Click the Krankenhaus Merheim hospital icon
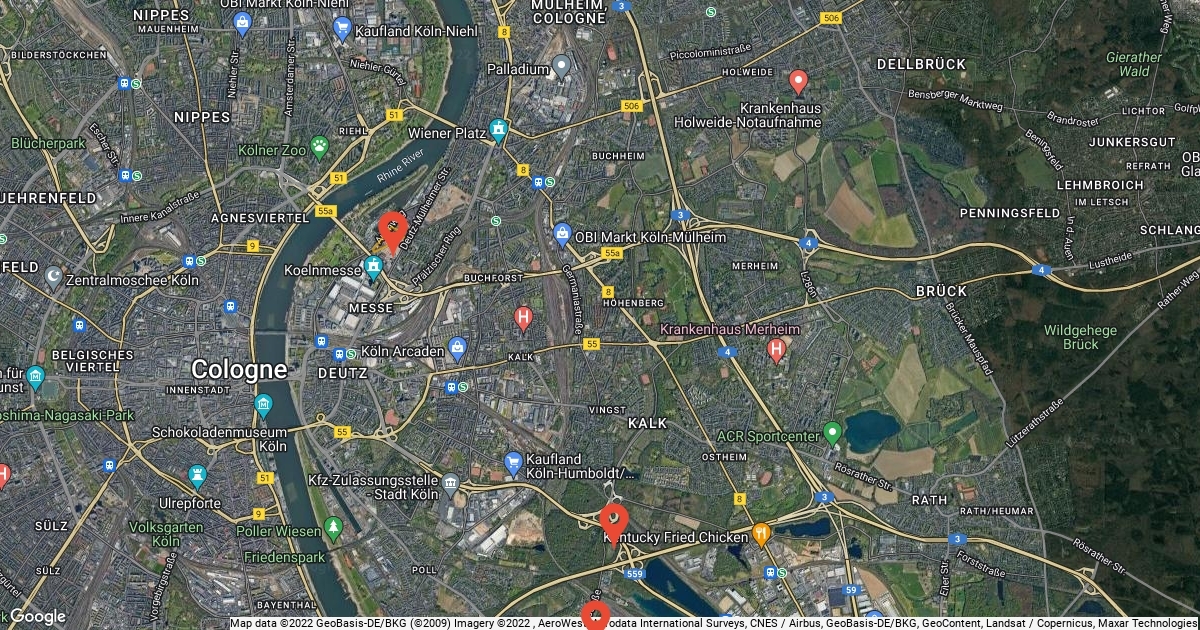This screenshot has width=1200, height=630. [x=776, y=350]
